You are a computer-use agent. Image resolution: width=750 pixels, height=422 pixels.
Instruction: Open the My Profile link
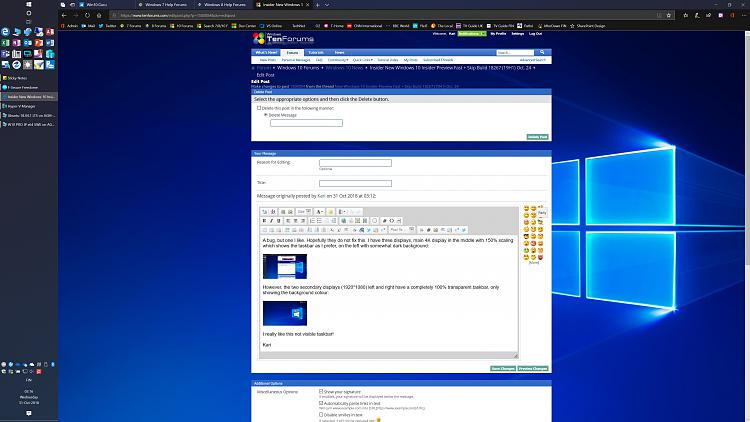498,34
